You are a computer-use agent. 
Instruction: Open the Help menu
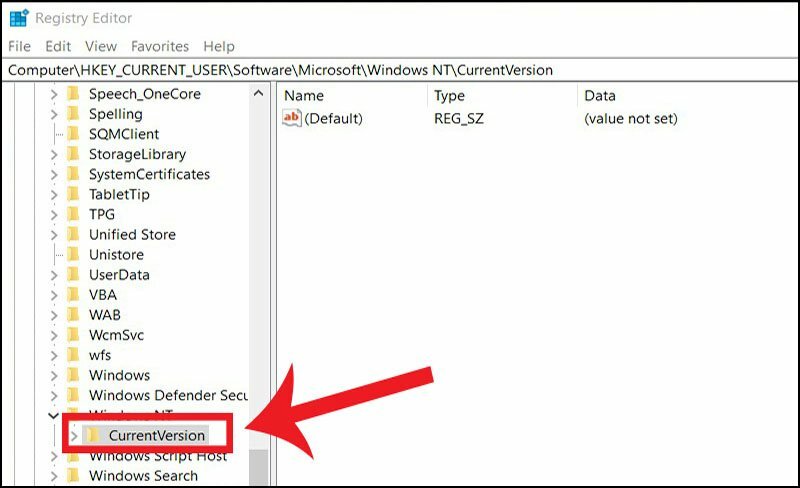point(219,46)
